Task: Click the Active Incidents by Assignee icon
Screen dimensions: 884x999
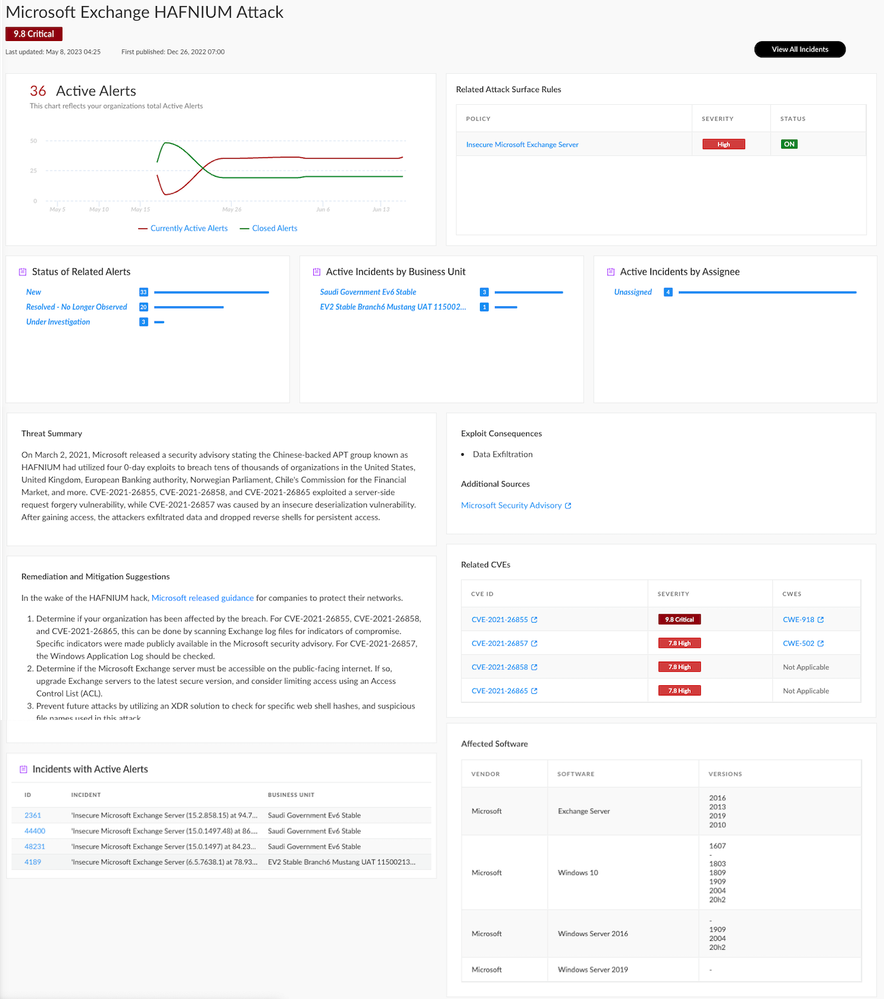Action: click(x=611, y=272)
